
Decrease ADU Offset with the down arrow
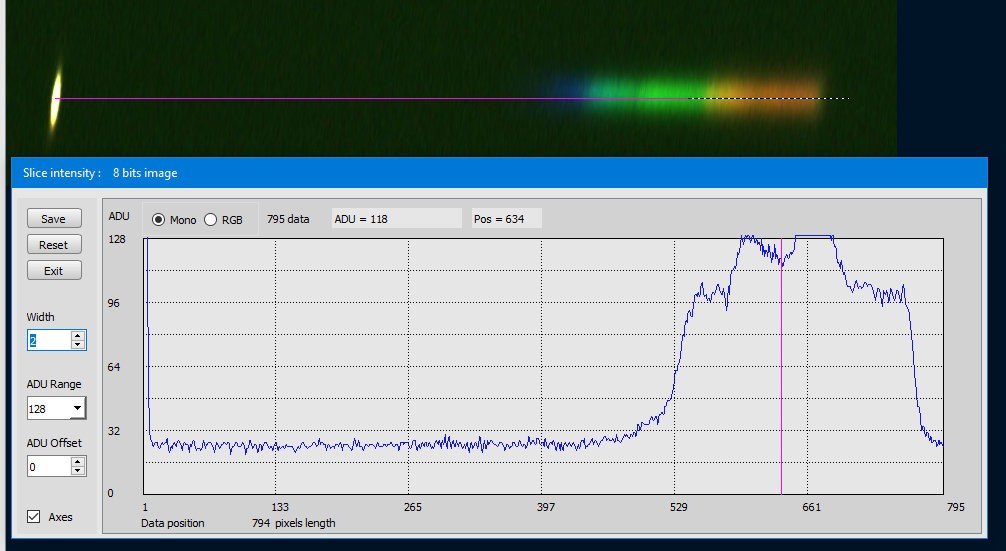78,470
